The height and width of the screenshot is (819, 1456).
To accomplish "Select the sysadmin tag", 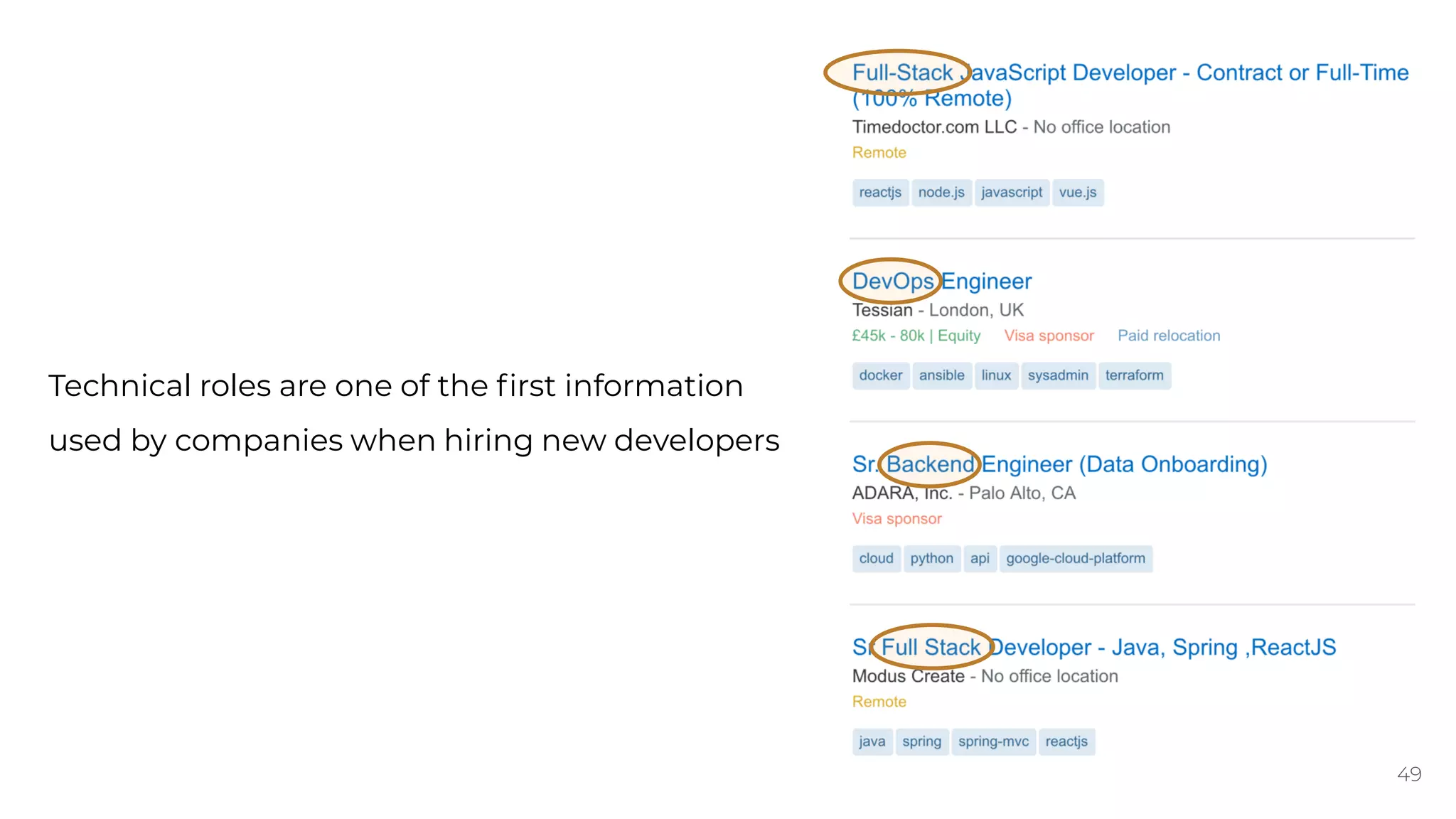I will click(x=1058, y=375).
